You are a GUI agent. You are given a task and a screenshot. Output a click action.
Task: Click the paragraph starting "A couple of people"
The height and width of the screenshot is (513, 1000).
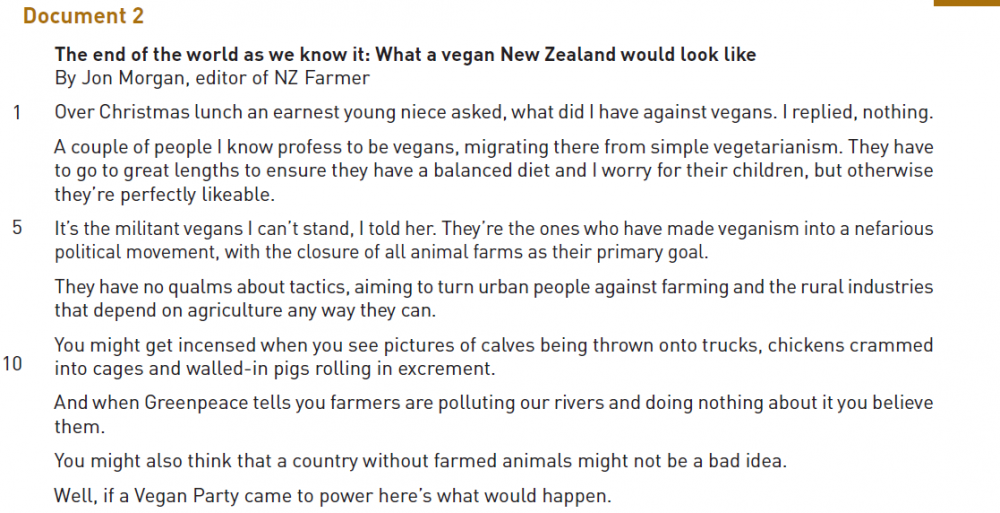(494, 170)
